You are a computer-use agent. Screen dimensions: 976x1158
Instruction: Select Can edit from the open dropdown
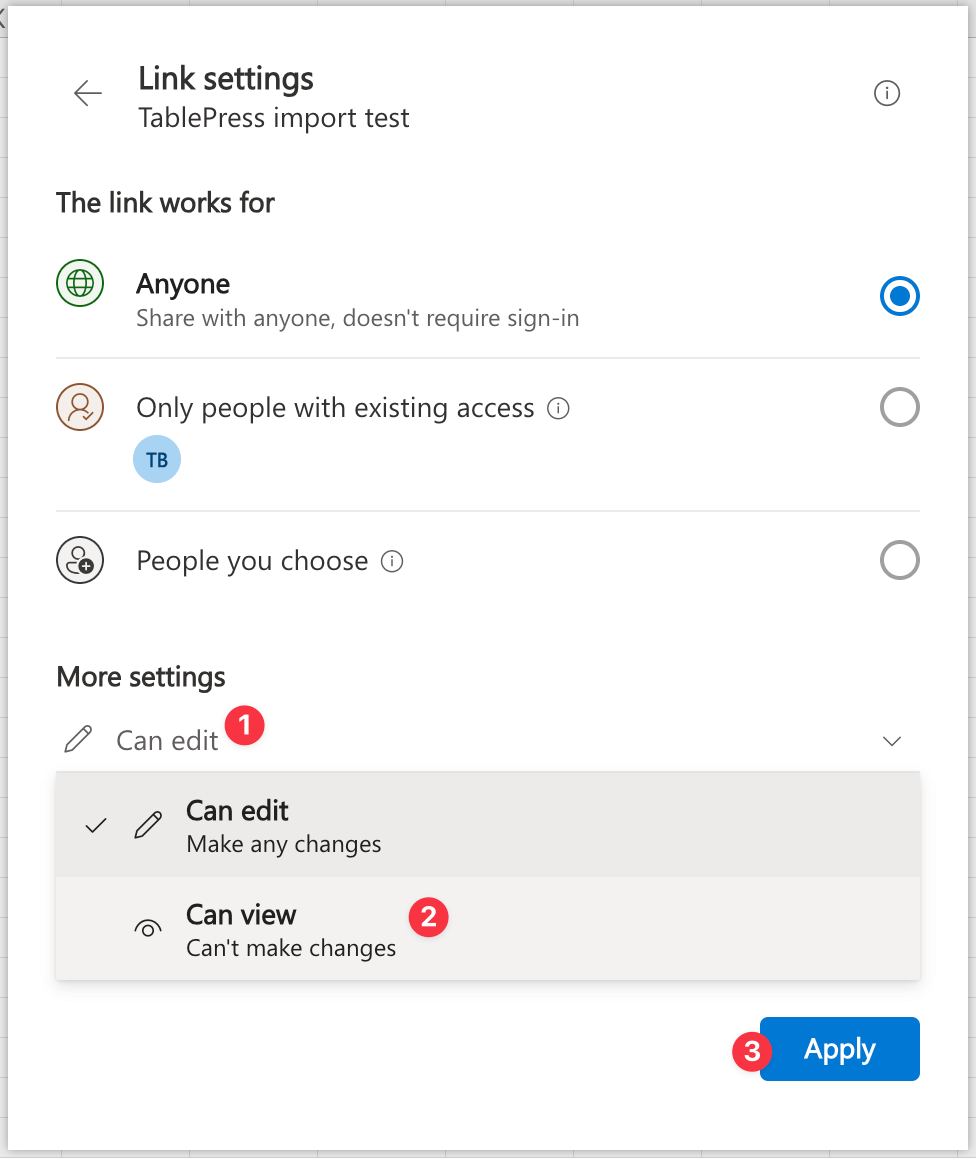(x=236, y=810)
